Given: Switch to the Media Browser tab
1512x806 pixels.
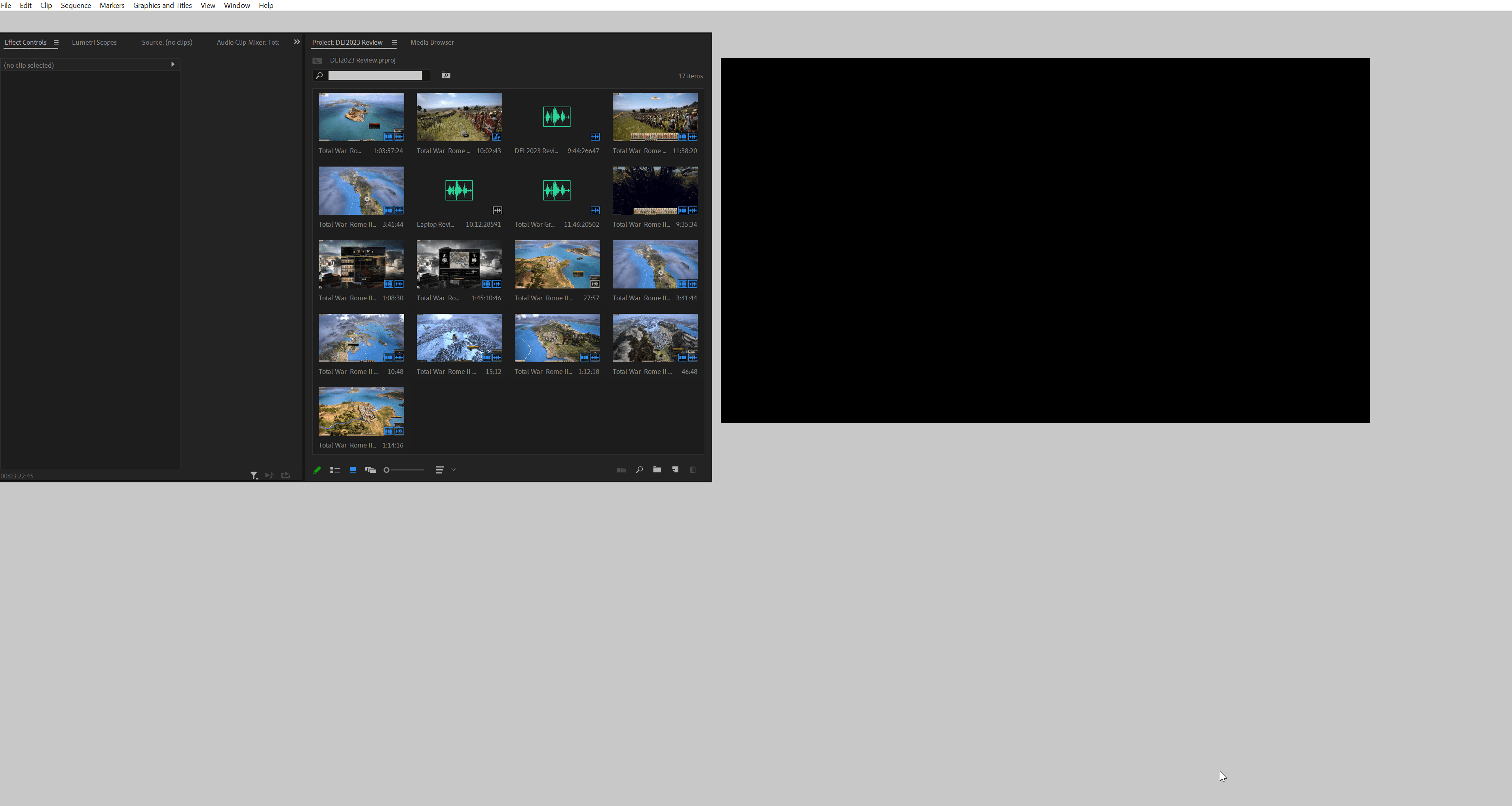Looking at the screenshot, I should click(x=431, y=42).
